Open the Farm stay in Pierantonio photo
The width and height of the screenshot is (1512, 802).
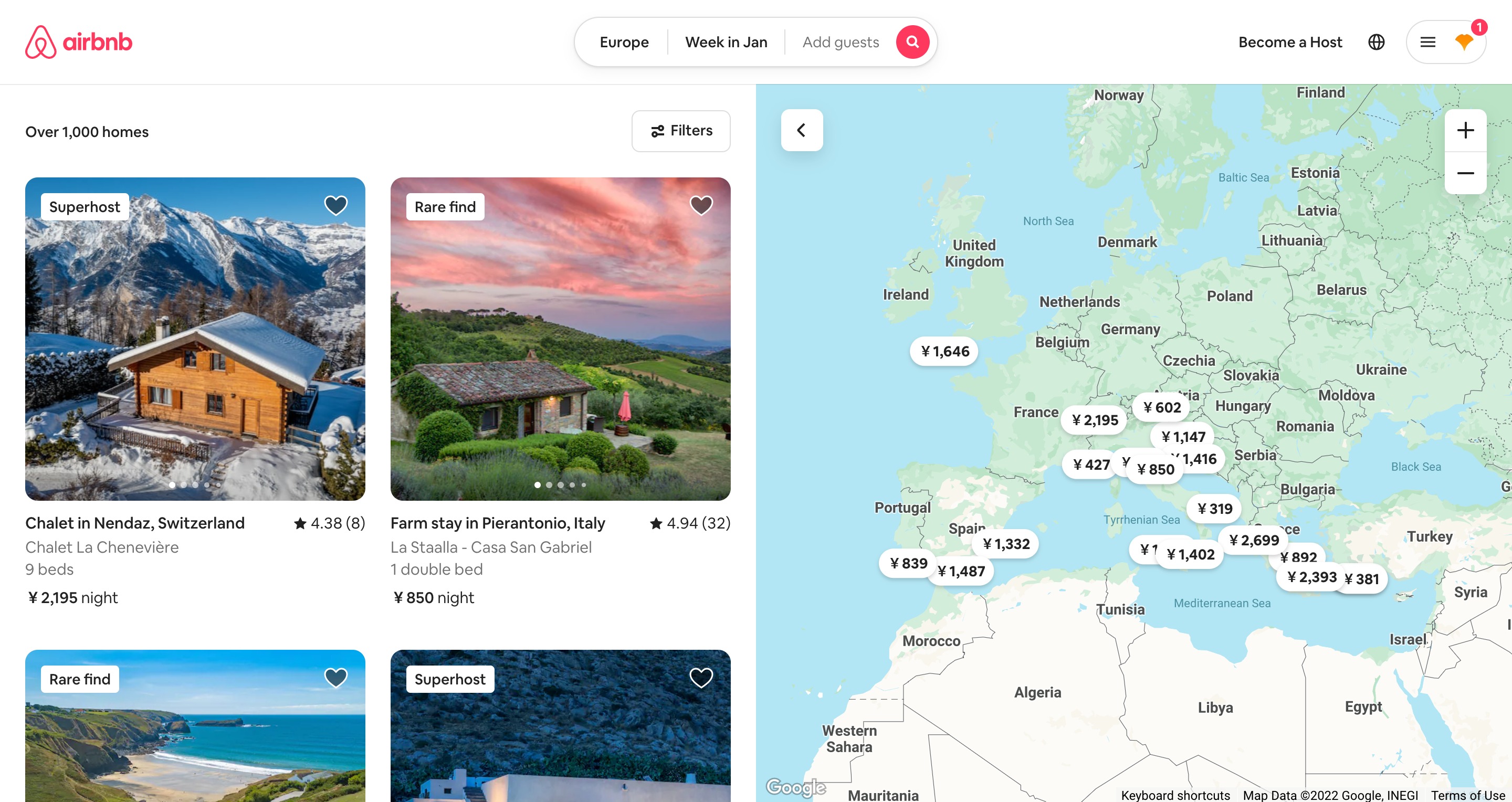click(560, 339)
